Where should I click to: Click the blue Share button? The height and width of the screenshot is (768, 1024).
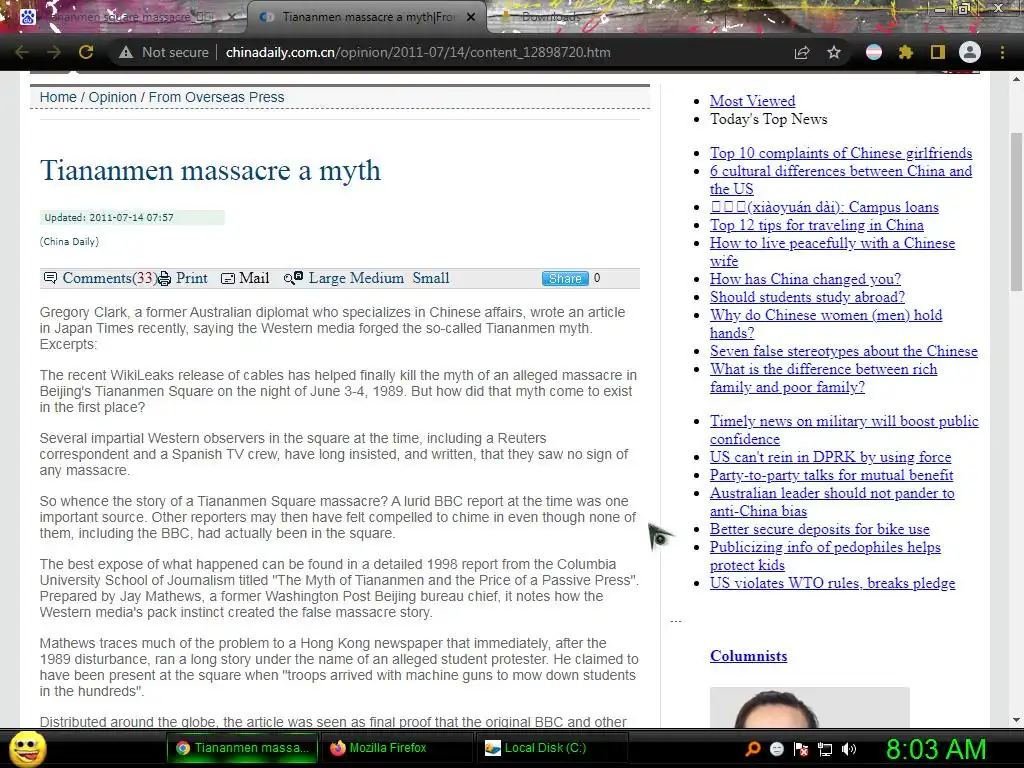coord(565,278)
